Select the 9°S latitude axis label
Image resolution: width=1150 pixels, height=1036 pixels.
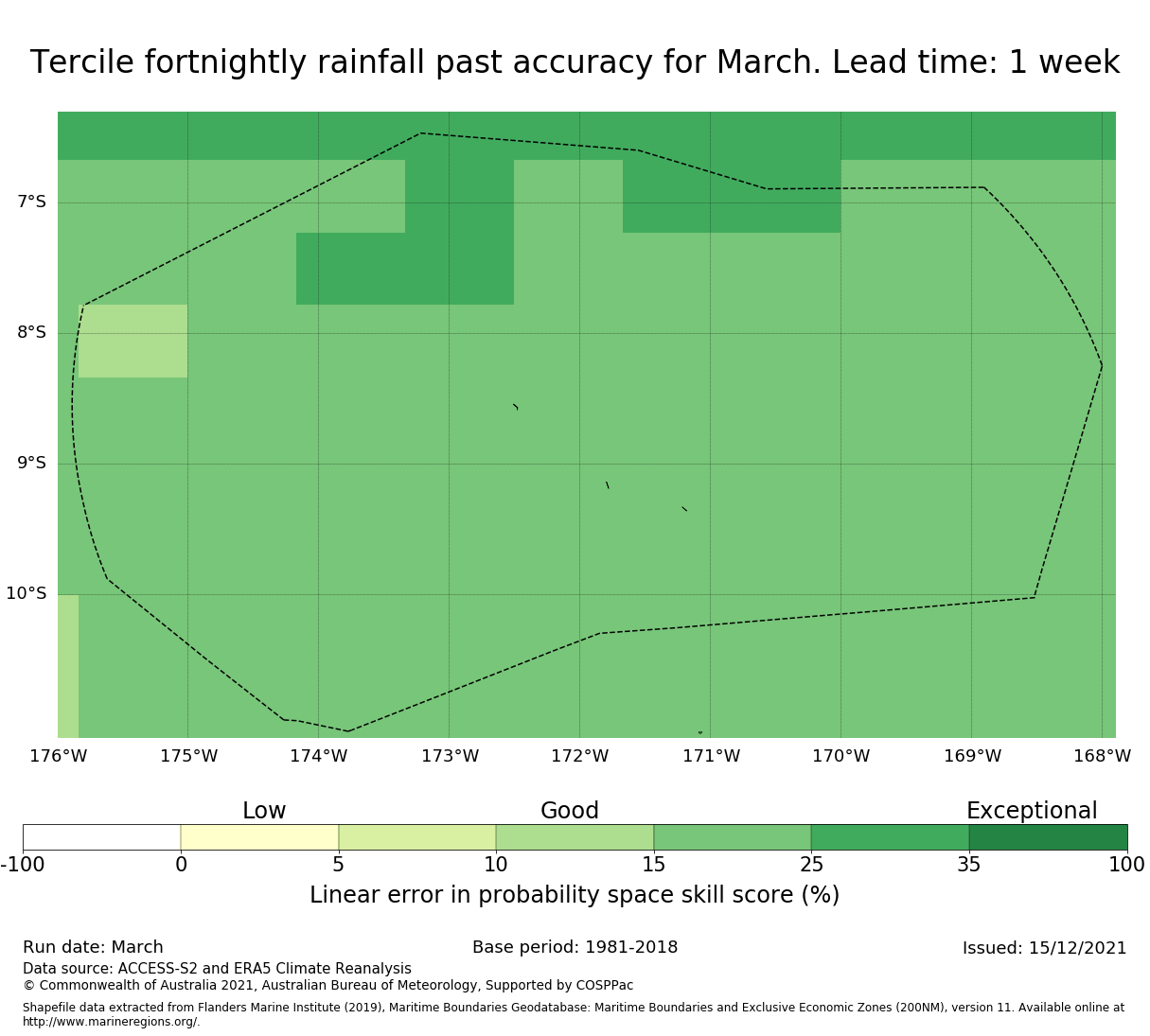tap(31, 464)
